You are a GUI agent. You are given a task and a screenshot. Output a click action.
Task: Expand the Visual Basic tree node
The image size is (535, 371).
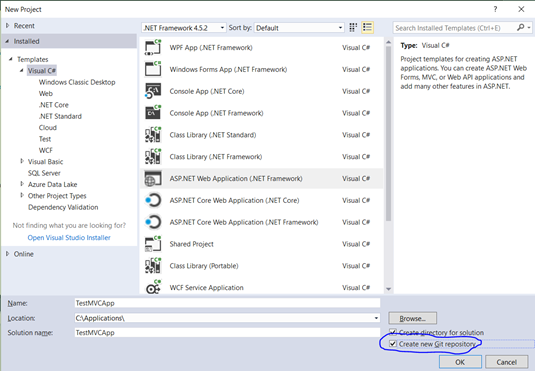tap(22, 161)
